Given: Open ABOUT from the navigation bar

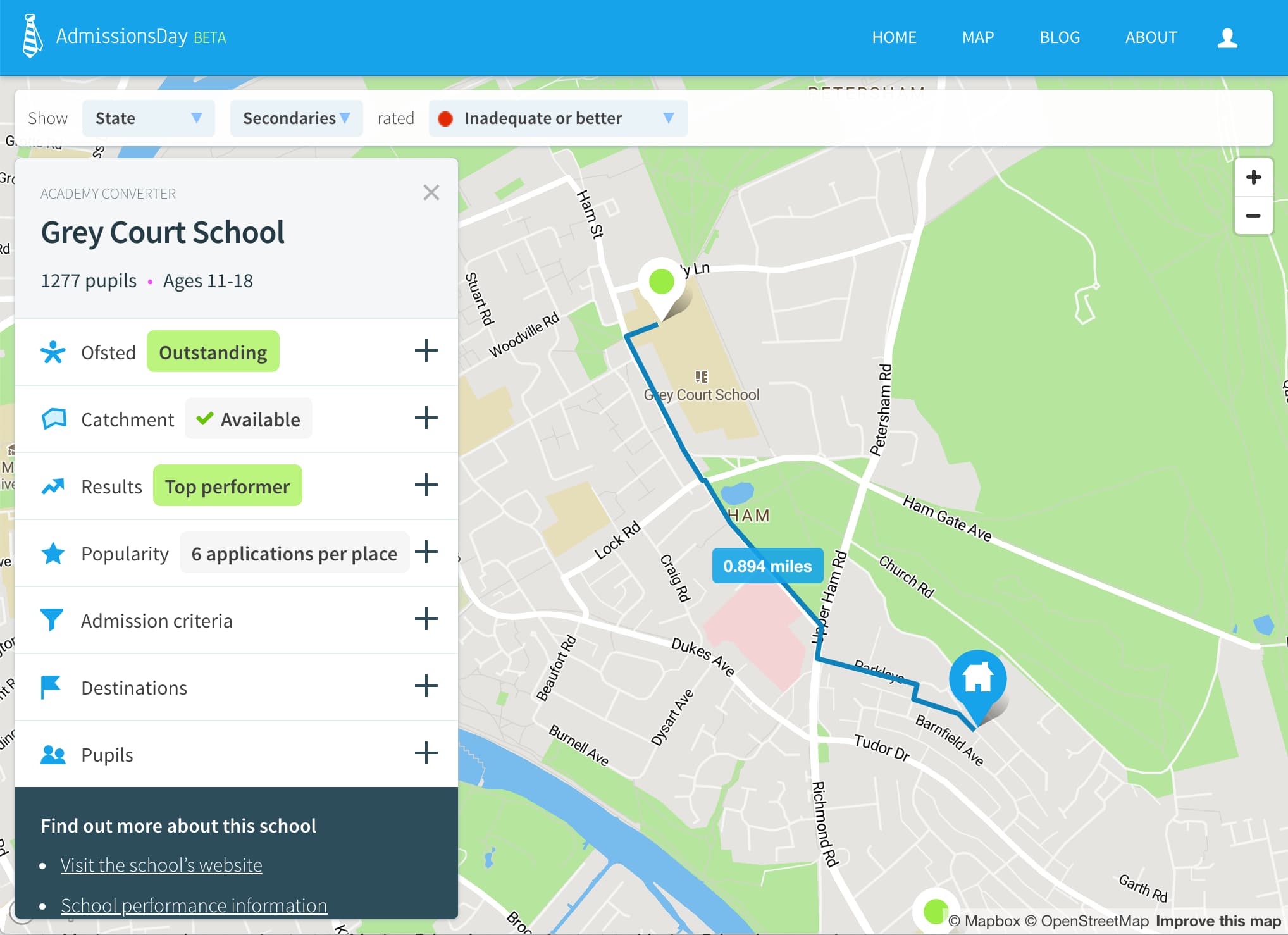Looking at the screenshot, I should tap(1151, 37).
